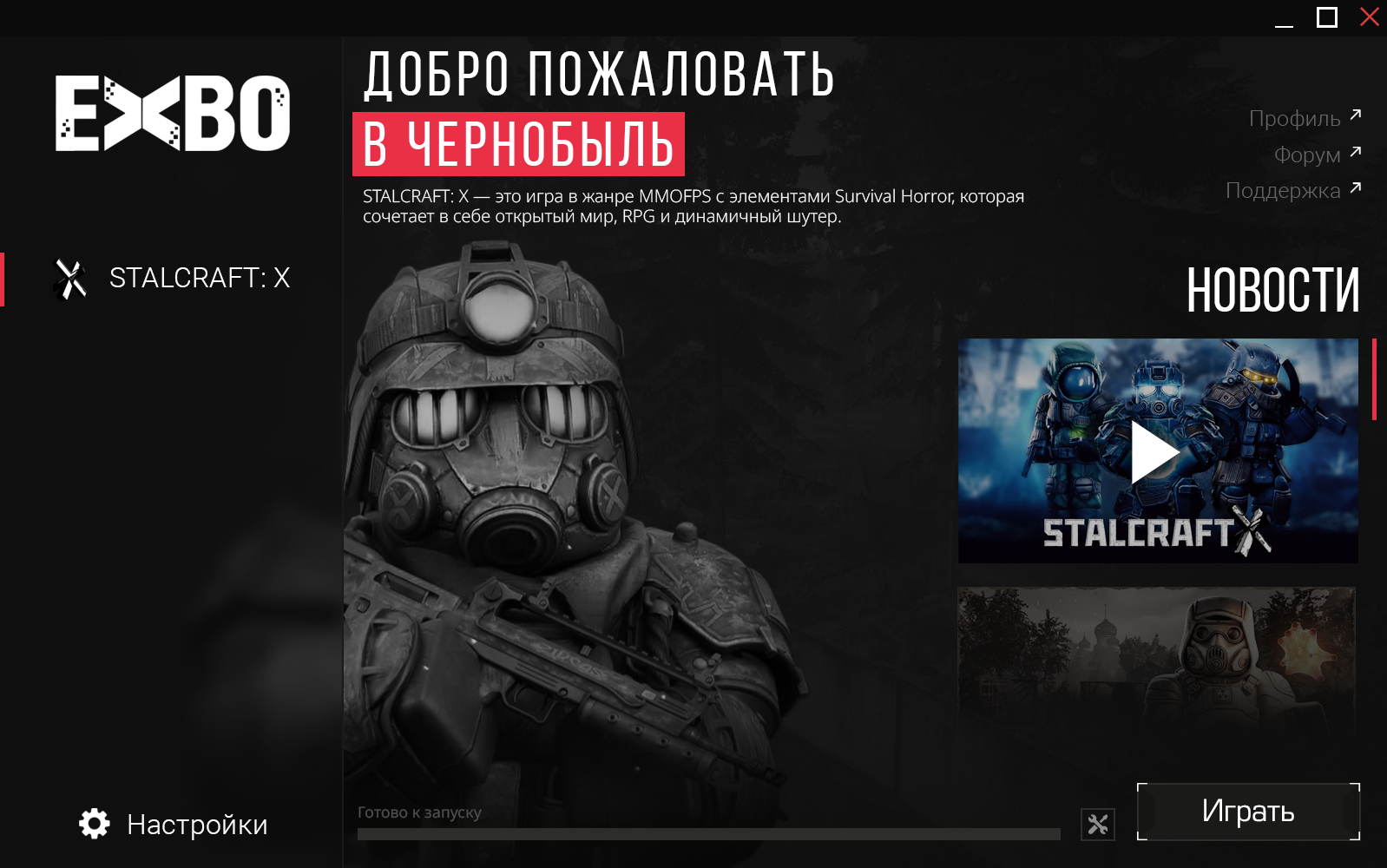Click the STALCRAFT: X game icon
Screen dimensions: 1387x868
[69, 279]
